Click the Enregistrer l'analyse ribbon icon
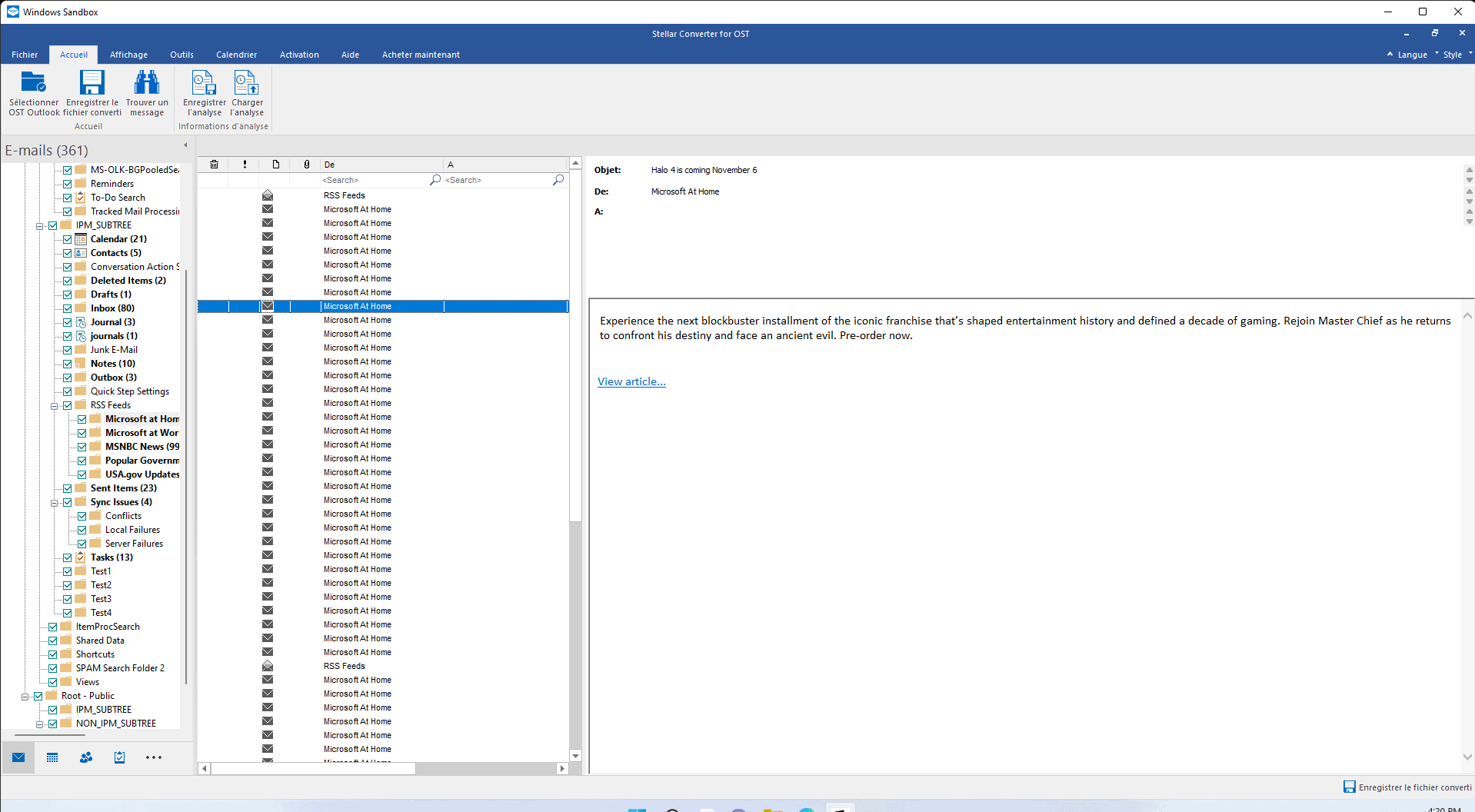This screenshot has width=1475, height=812. click(203, 92)
